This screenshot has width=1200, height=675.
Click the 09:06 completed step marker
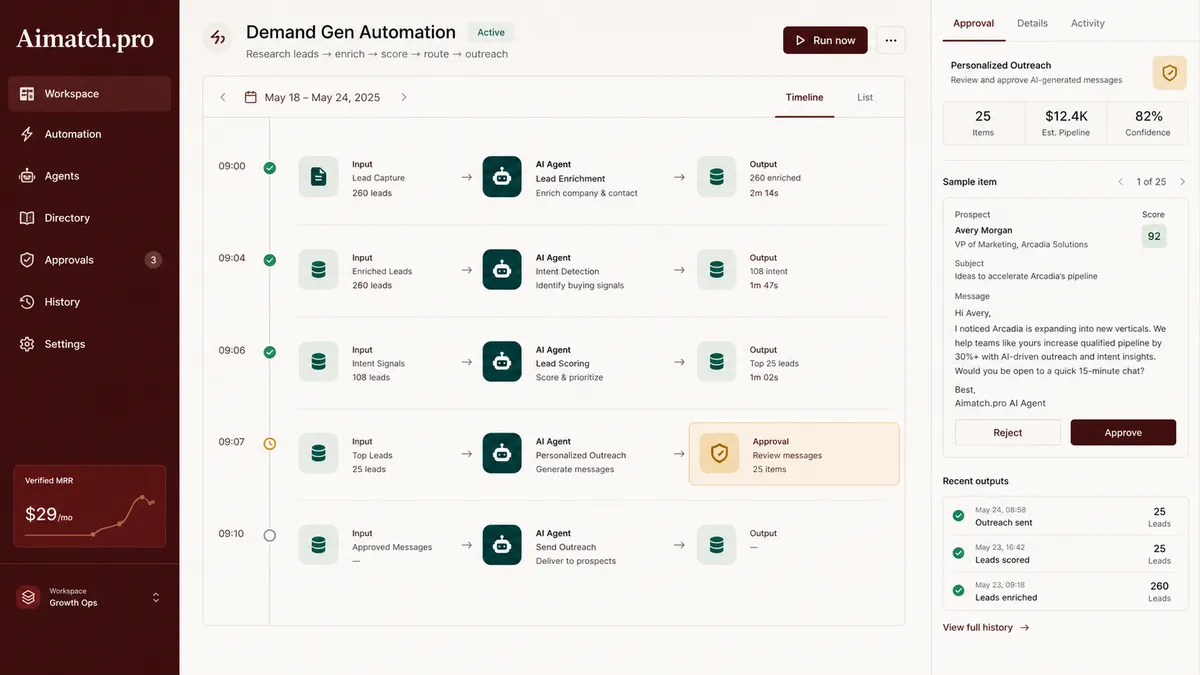point(269,352)
